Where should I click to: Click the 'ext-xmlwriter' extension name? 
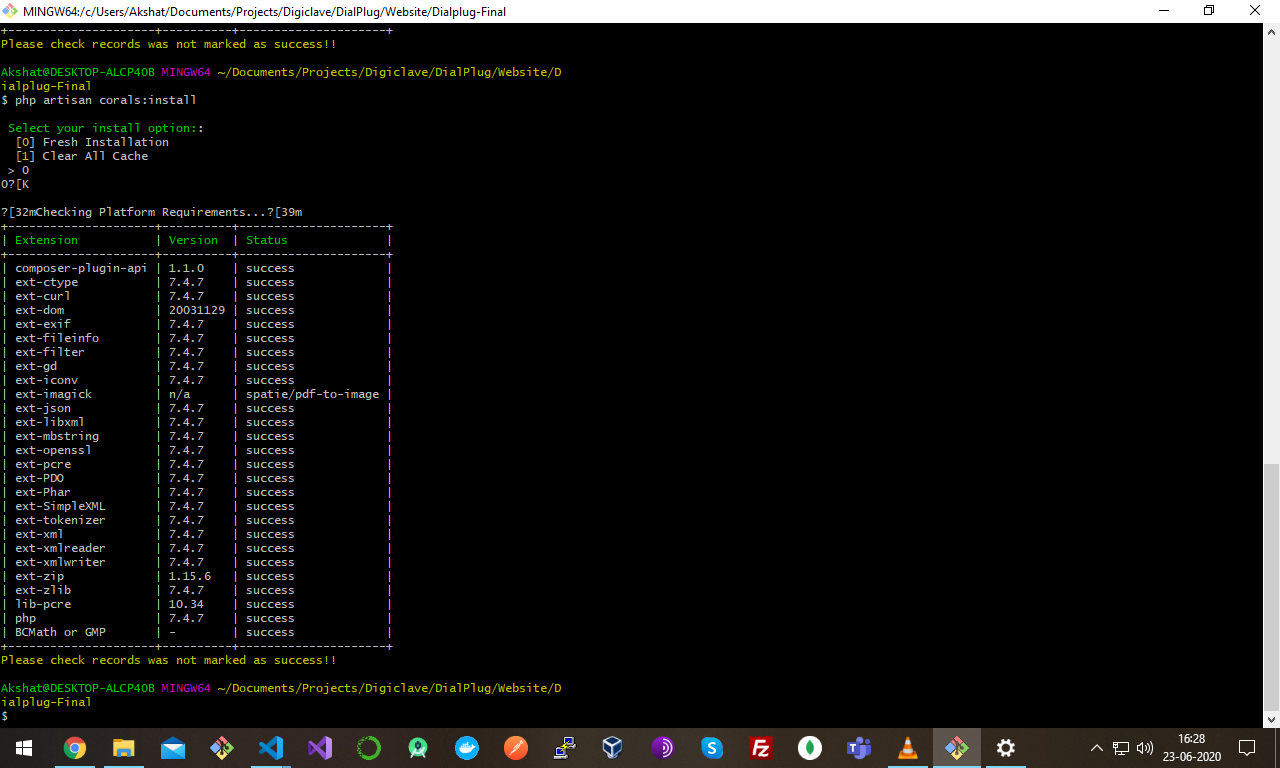[60, 562]
